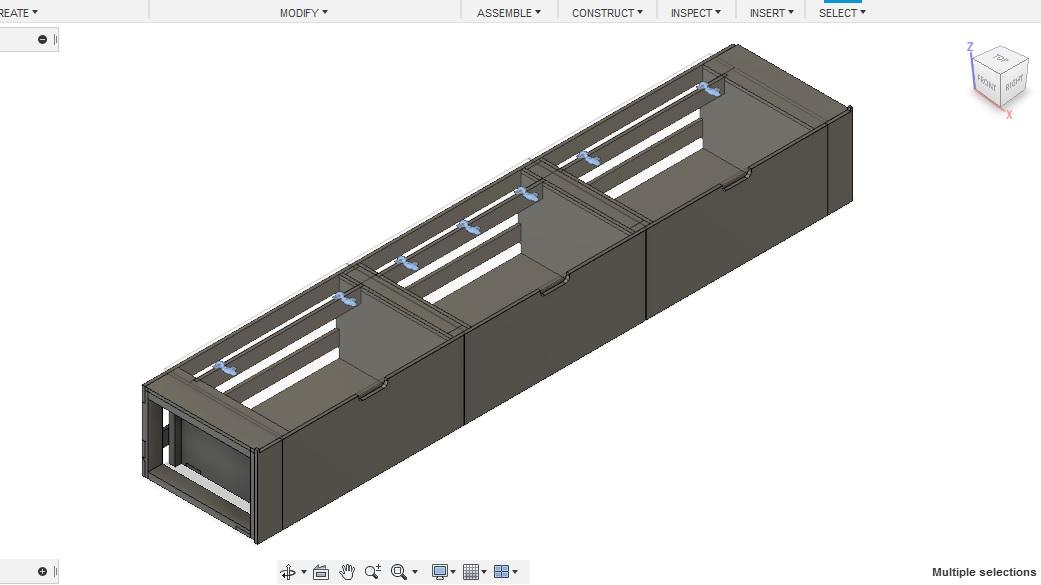Expand the Display Settings dropdown arrow

(x=453, y=572)
